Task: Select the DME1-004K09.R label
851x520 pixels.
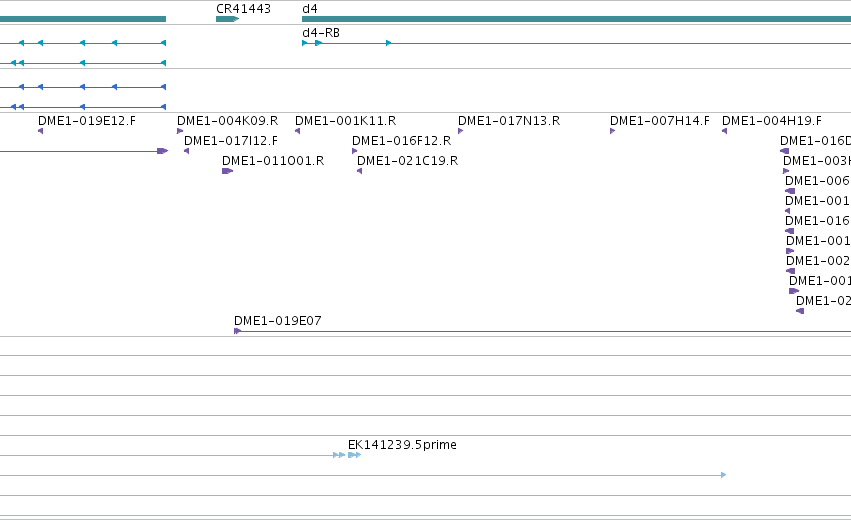Action: point(227,121)
